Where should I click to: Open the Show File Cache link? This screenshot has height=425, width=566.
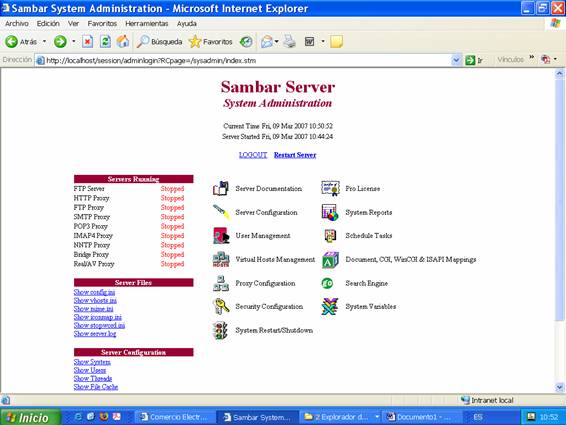coord(96,387)
